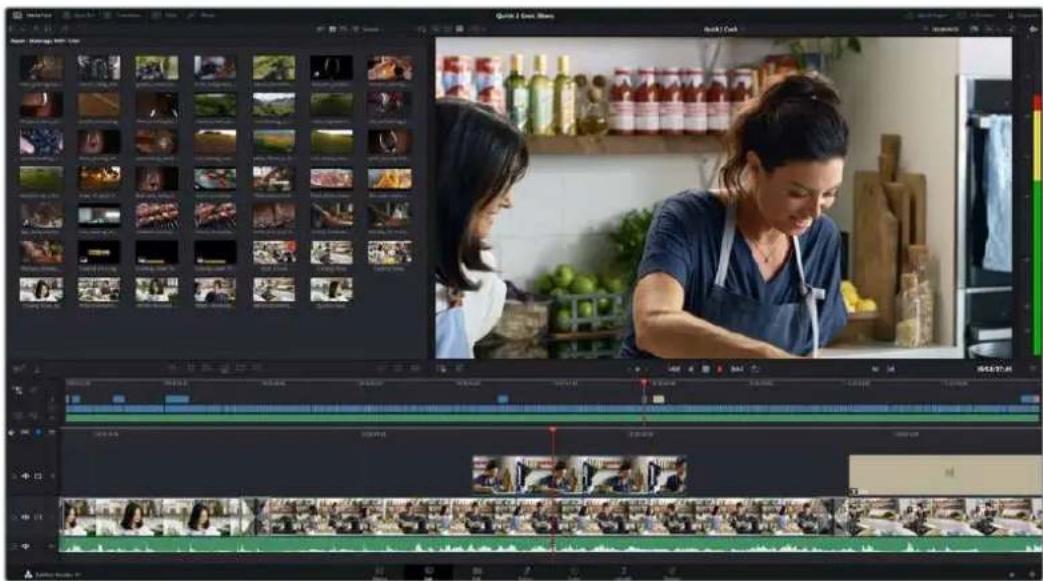This screenshot has width=1043, height=581.
Task: Click the Source Overwrite edit button
Action: (256, 368)
